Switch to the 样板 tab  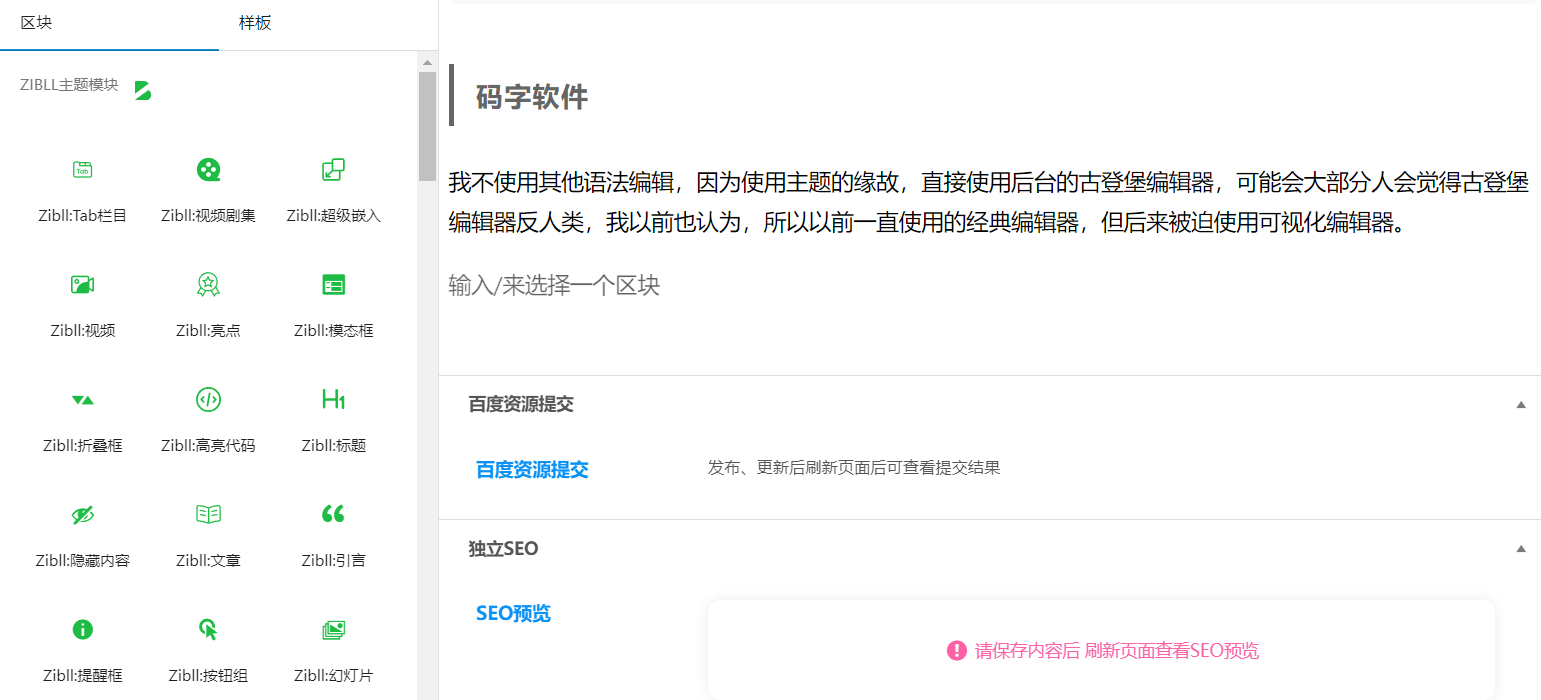click(255, 22)
